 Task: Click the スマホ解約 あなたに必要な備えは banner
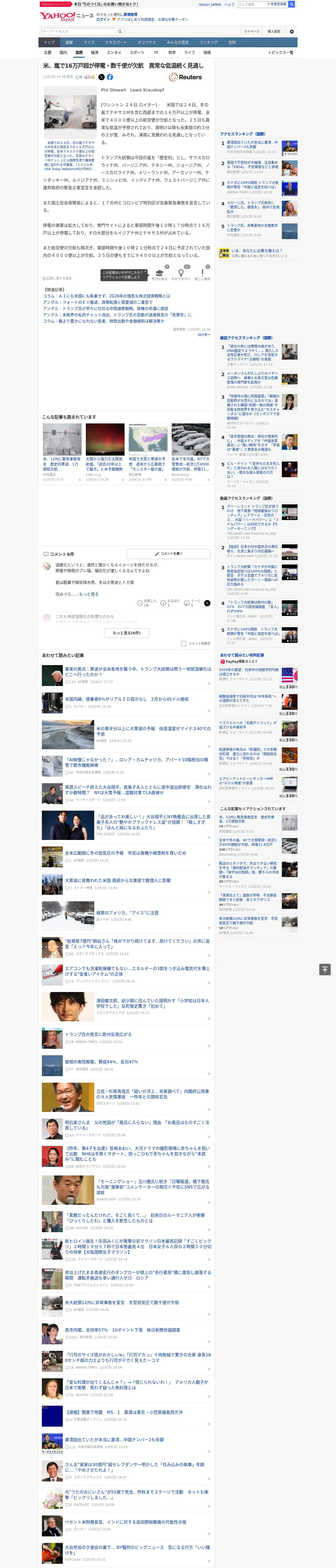tap(259, 253)
